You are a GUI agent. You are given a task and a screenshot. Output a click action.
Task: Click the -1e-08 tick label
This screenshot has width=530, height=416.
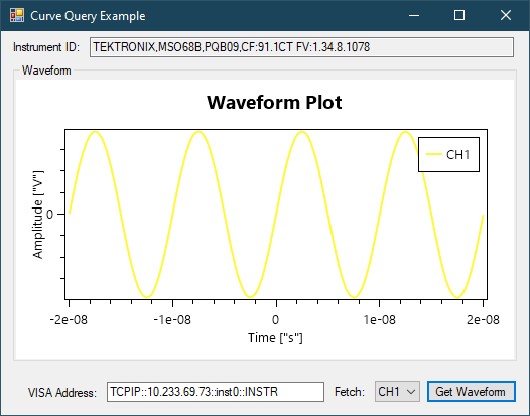click(172, 319)
